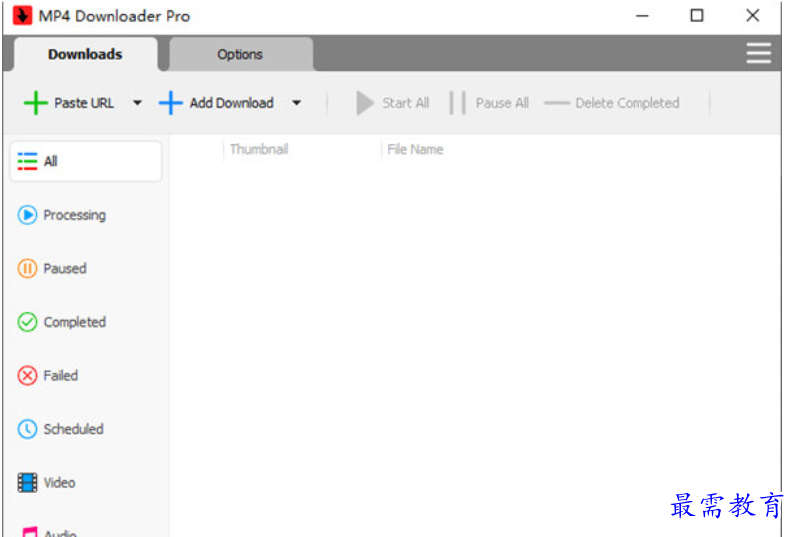The image size is (792, 537).
Task: Minimize the MP4 Downloader Pro window
Action: click(642, 16)
